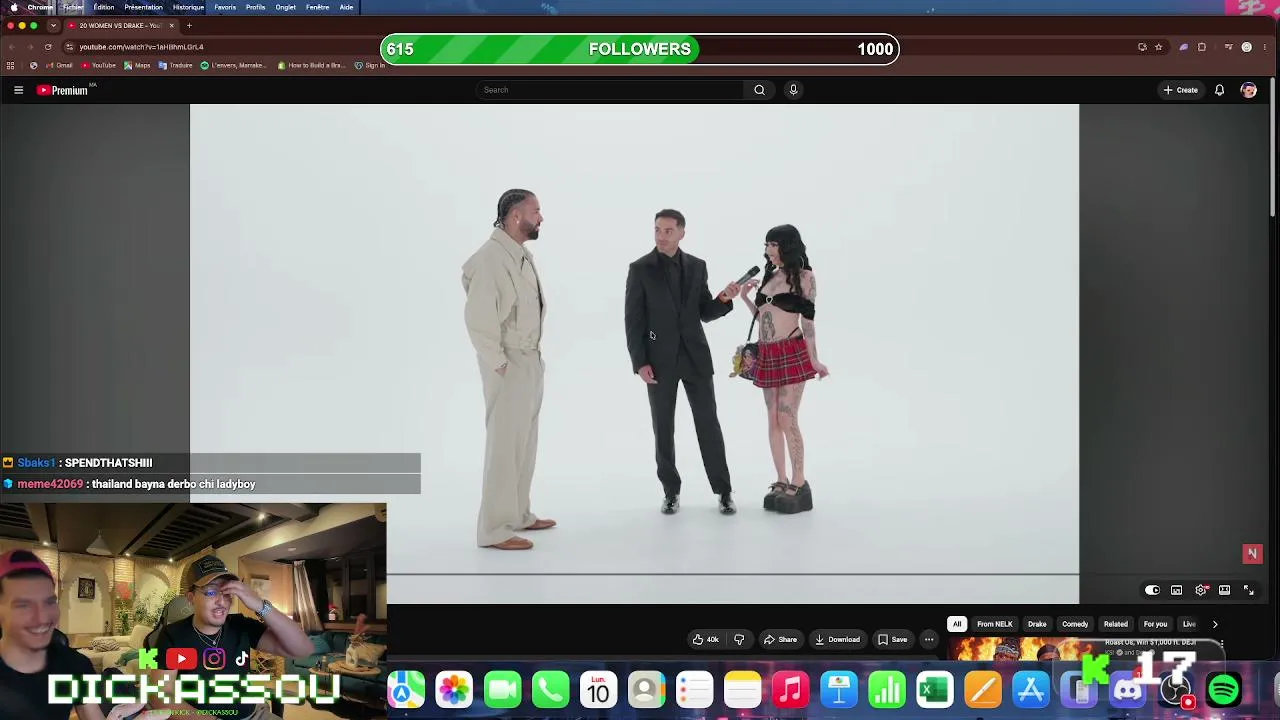This screenshot has width=1280, height=720.
Task: Open Photos app in the Dock
Action: pyautogui.click(x=453, y=690)
